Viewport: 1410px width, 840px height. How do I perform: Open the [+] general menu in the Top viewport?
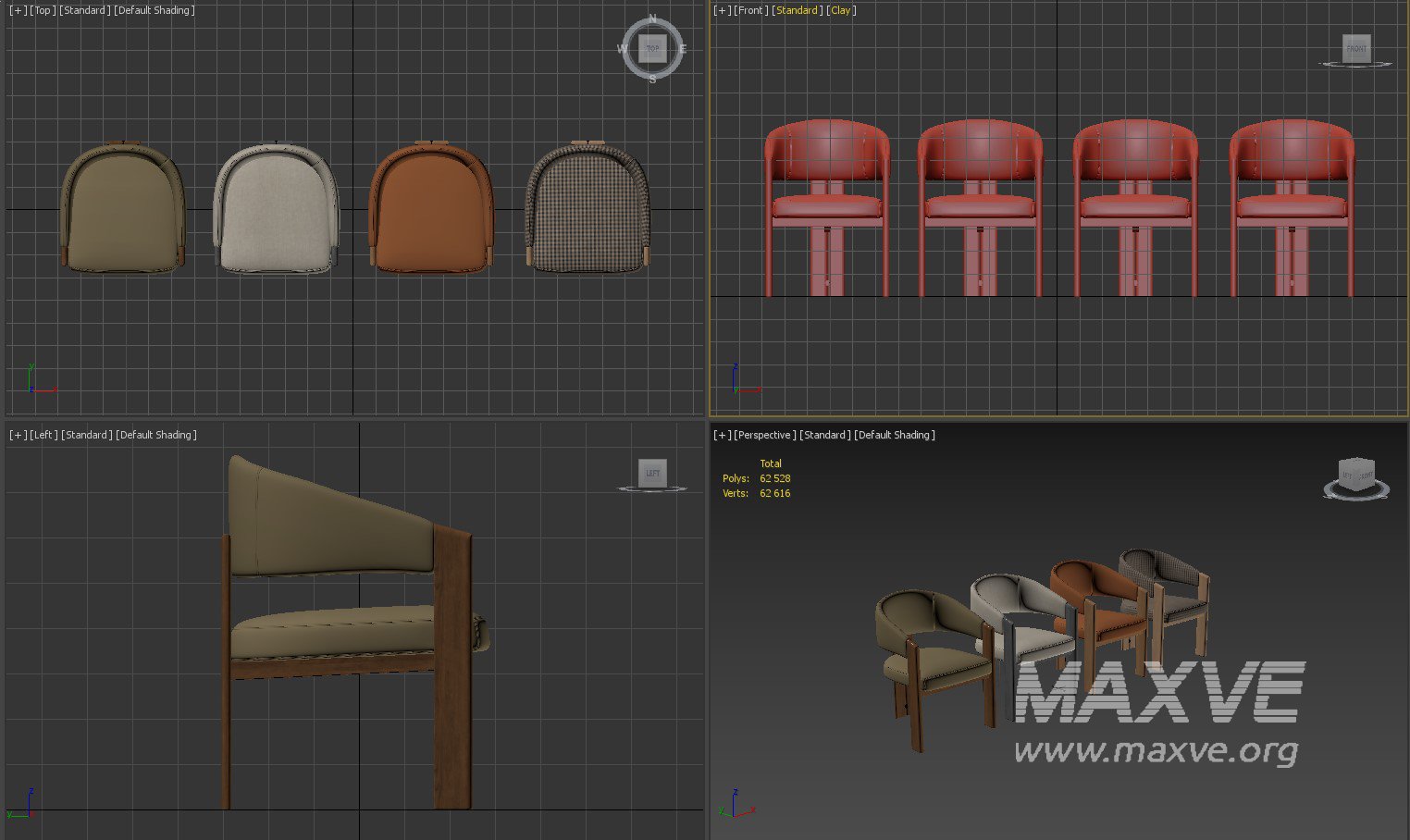tap(18, 10)
